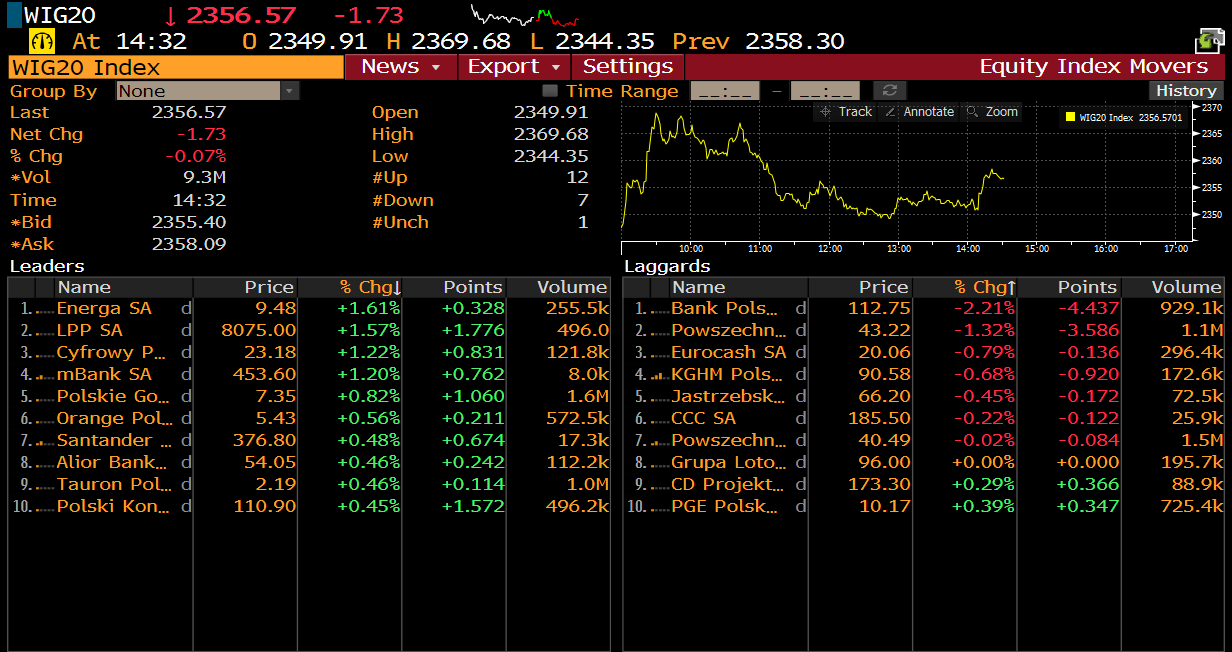Select Eurocash SA in Laggards list
Viewport: 1232px width, 652px height.
729,353
